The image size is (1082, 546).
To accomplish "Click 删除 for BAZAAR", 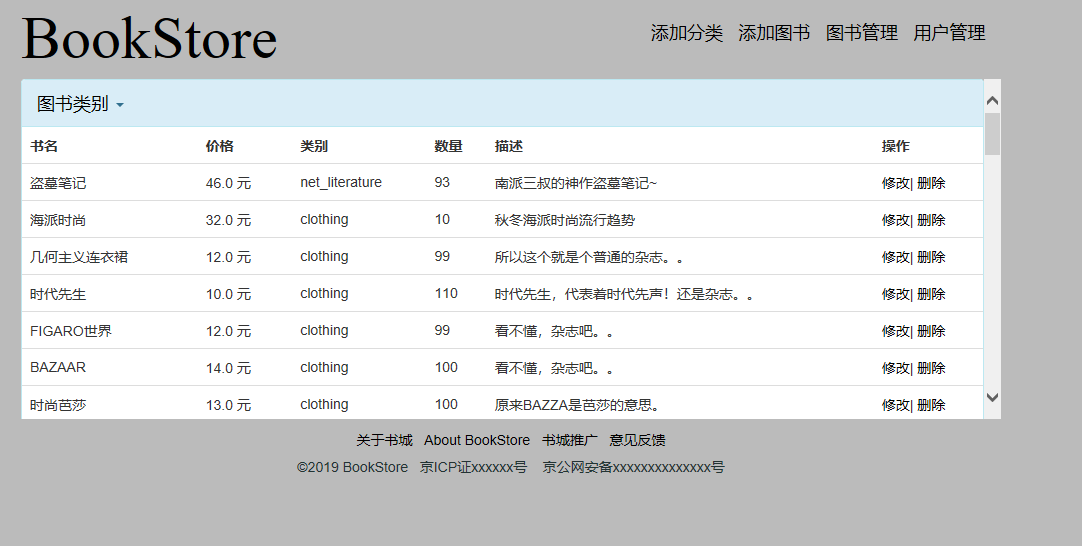I will [x=931, y=368].
